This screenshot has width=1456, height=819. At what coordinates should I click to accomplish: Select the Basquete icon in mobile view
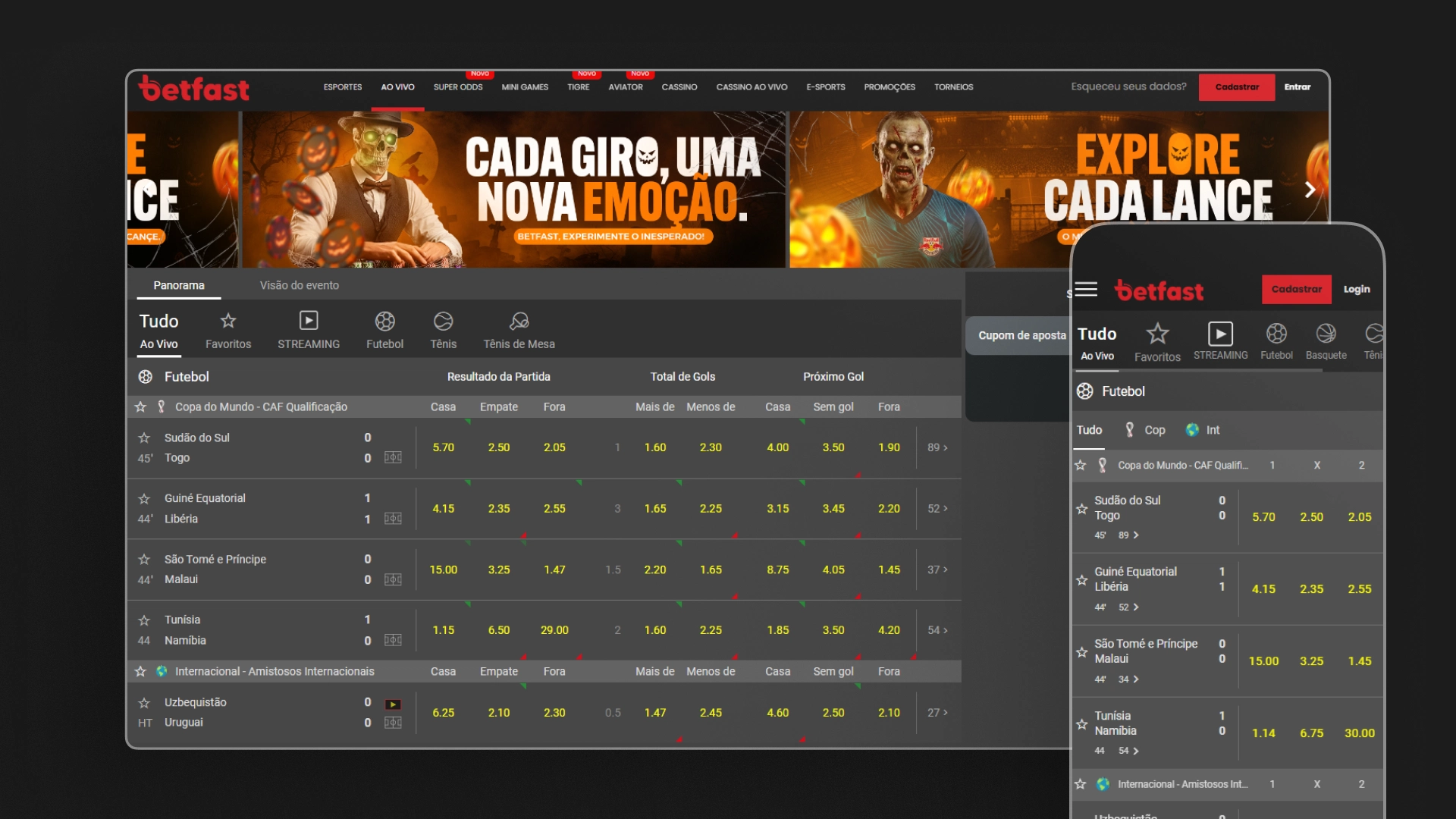1326,334
